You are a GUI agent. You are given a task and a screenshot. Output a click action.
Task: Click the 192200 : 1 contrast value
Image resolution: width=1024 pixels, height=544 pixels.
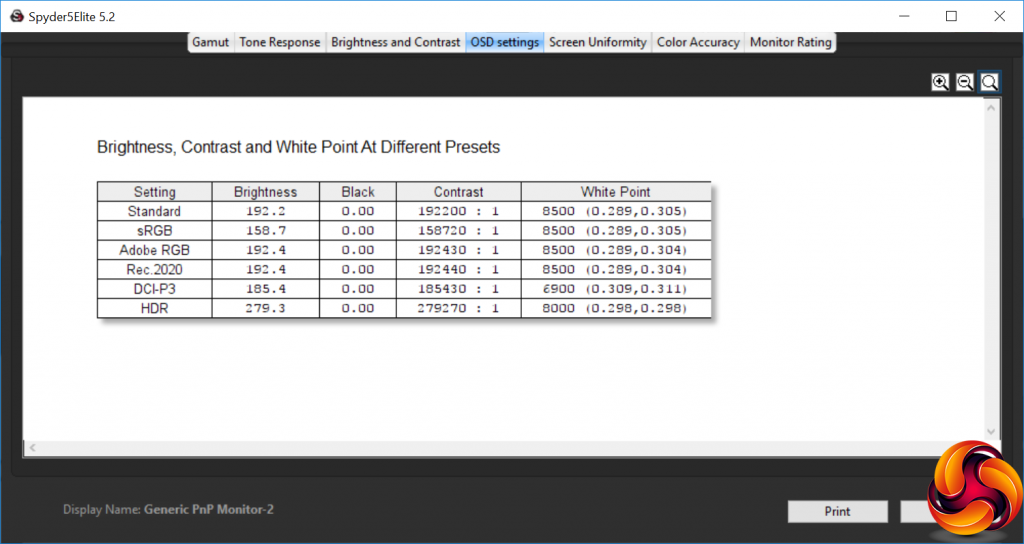(458, 212)
